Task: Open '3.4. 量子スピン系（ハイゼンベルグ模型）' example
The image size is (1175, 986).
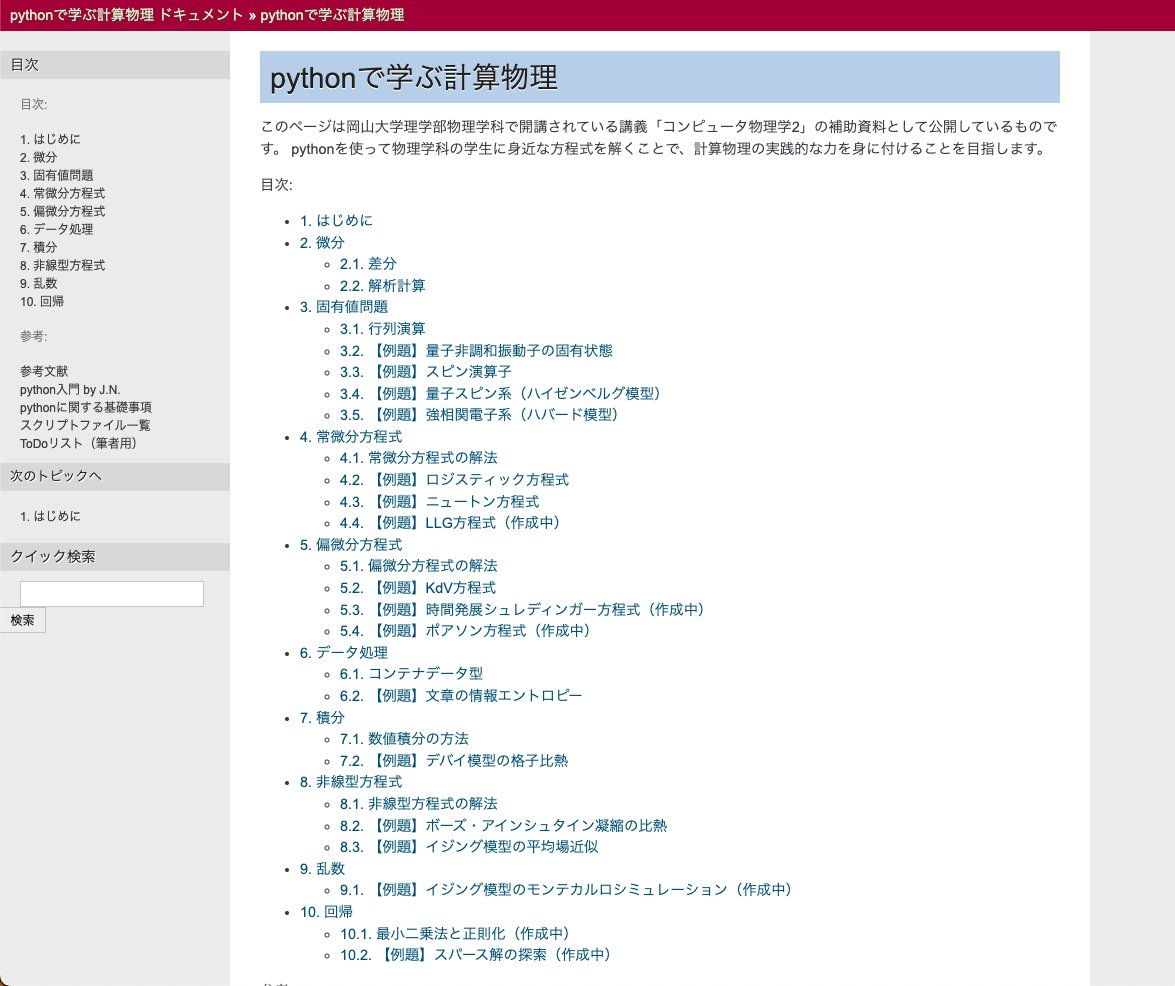Action: coord(501,394)
